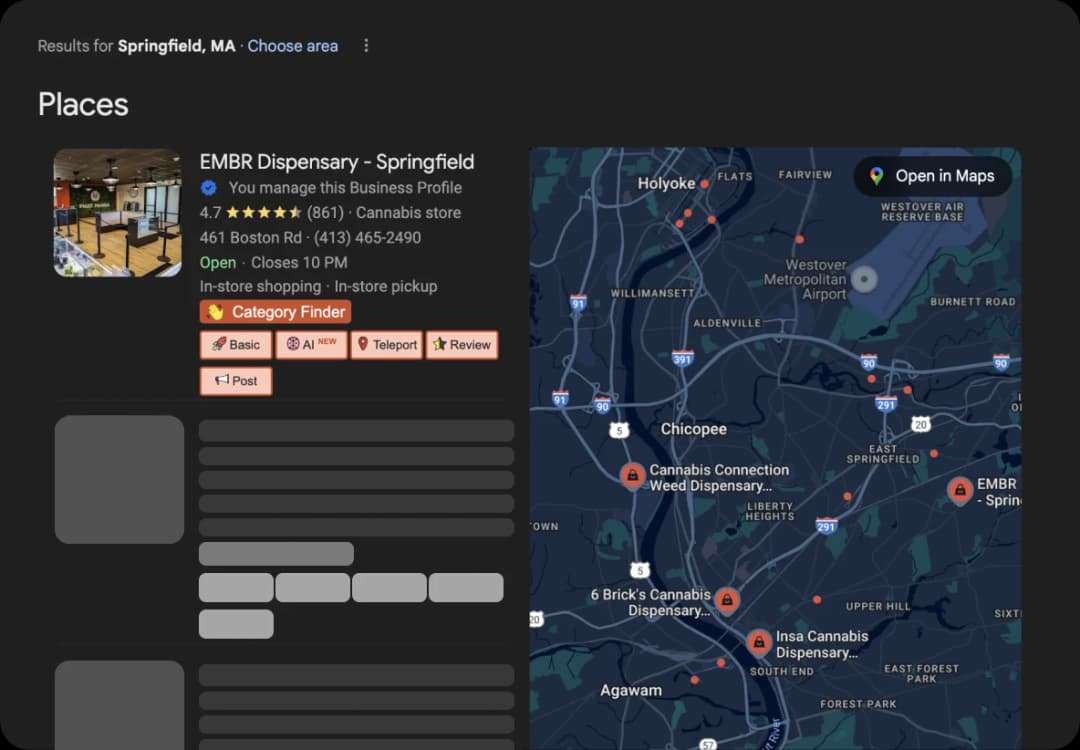The image size is (1080, 750).
Task: Select the 6 Brick's Cannabis map pin
Action: pos(727,600)
